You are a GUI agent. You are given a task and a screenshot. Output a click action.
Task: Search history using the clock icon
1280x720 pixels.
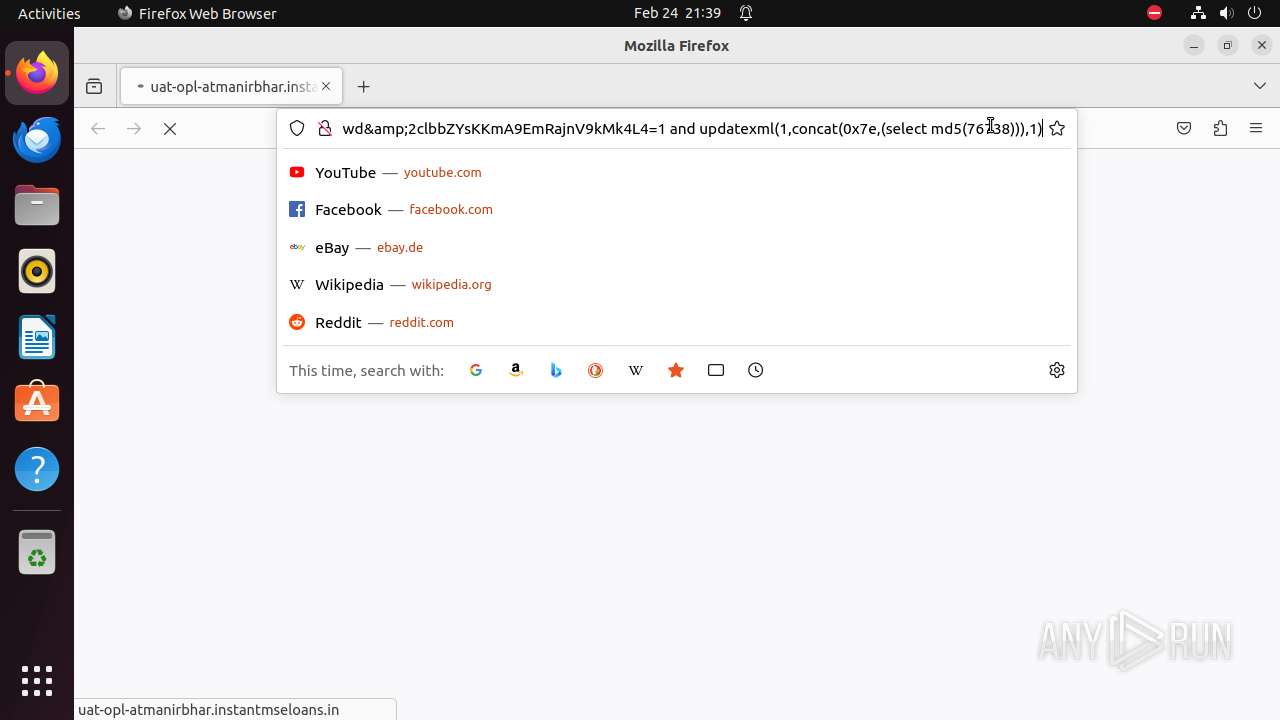click(756, 370)
